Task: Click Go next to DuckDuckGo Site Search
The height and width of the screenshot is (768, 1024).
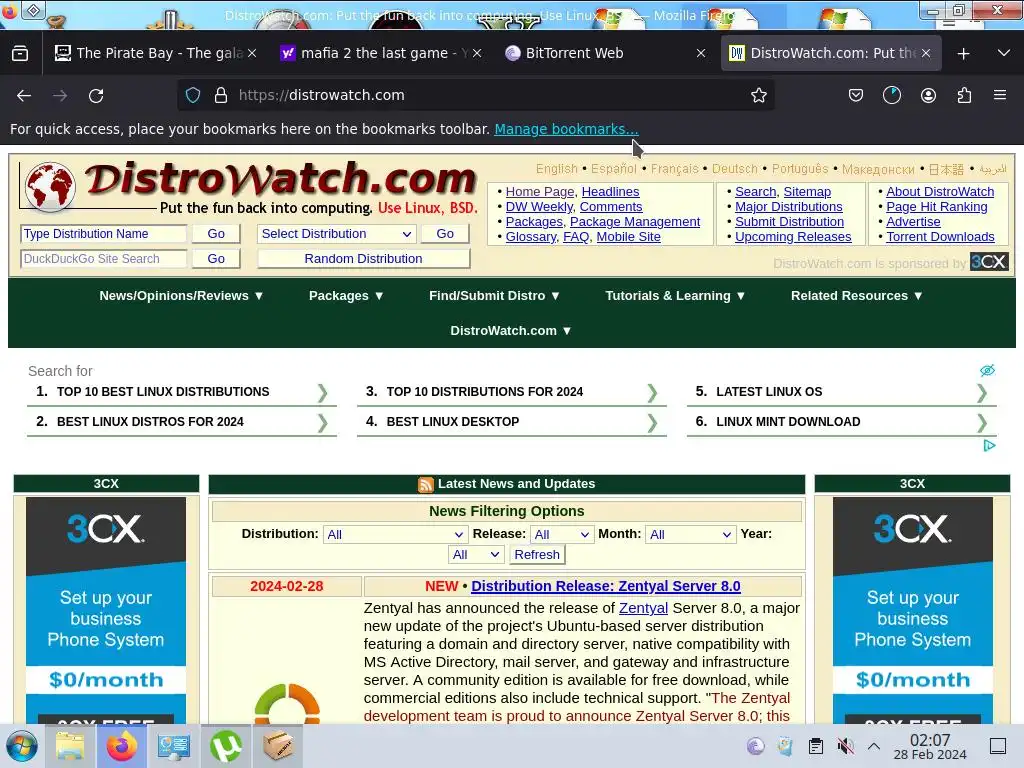Action: (x=216, y=259)
